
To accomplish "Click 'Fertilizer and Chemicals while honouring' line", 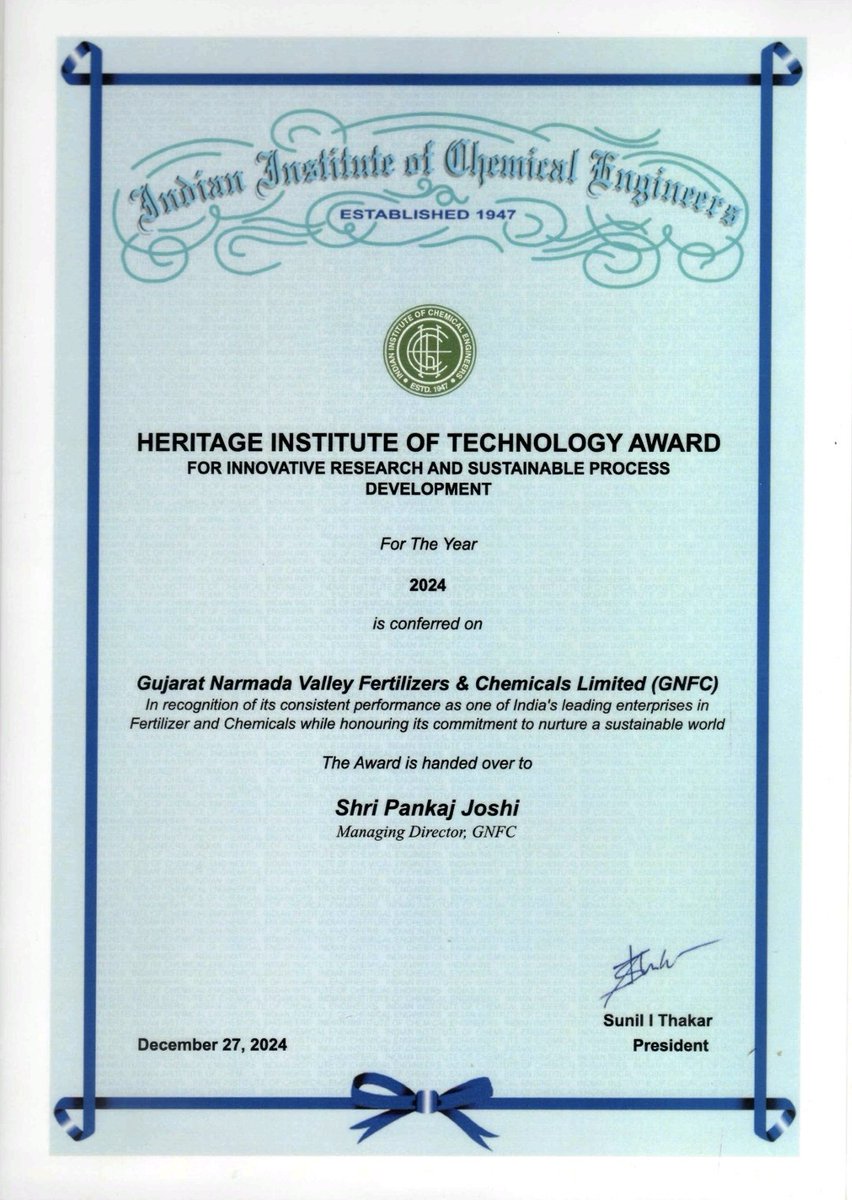I will tap(427, 723).
